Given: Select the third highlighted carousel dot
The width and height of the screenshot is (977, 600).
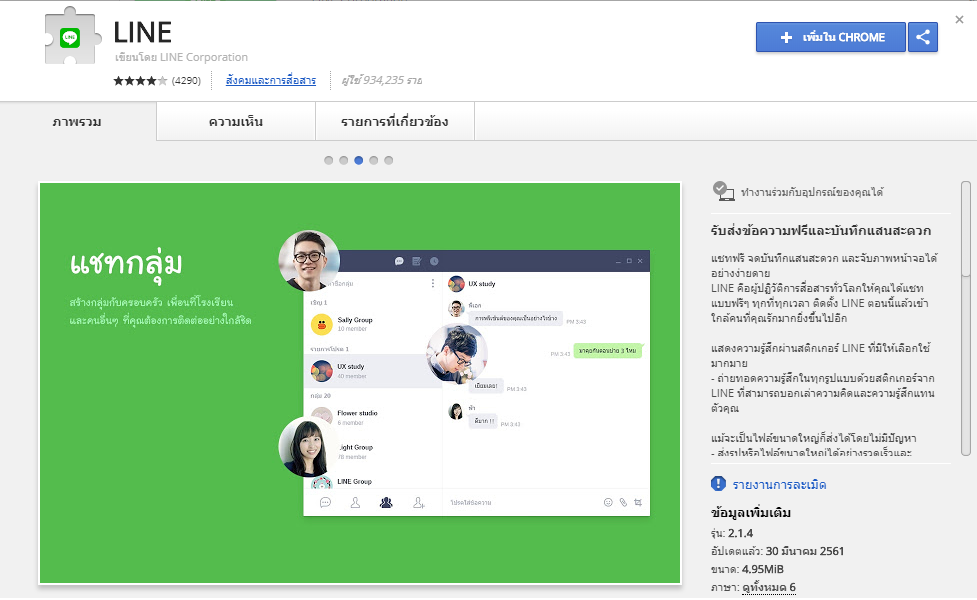Looking at the screenshot, I should point(358,160).
